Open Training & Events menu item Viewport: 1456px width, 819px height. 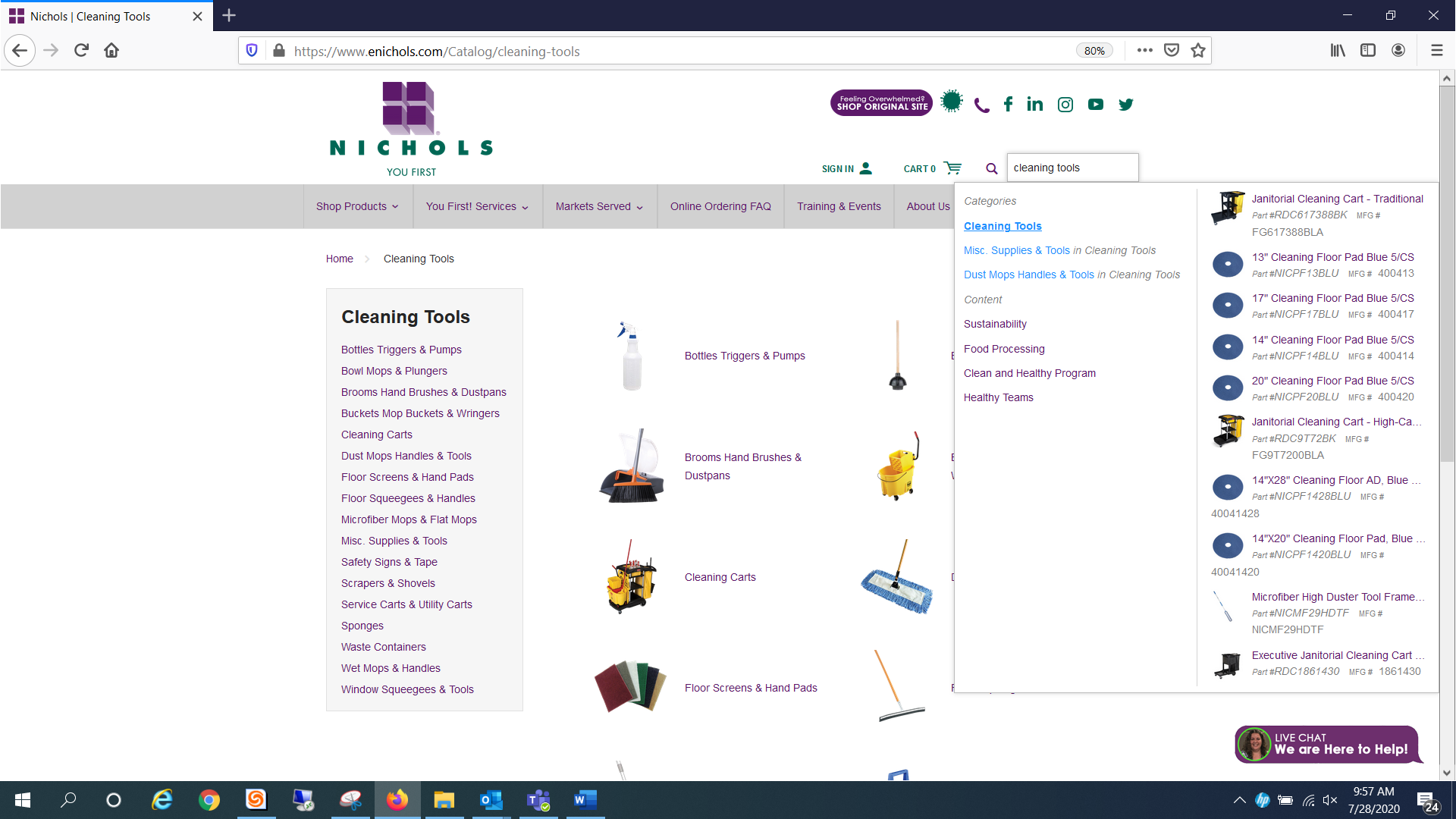click(x=839, y=206)
